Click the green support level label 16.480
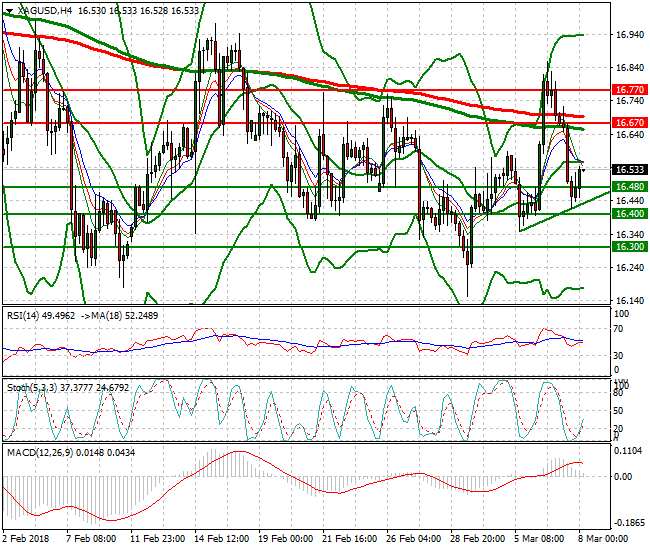The image size is (650, 550). point(630,187)
